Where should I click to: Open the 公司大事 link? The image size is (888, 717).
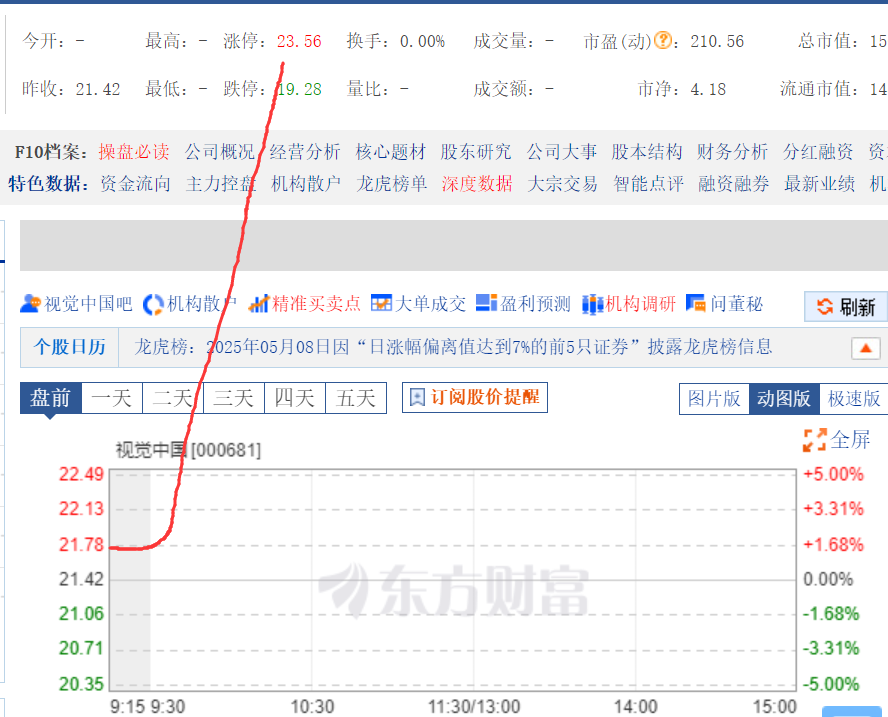click(561, 152)
